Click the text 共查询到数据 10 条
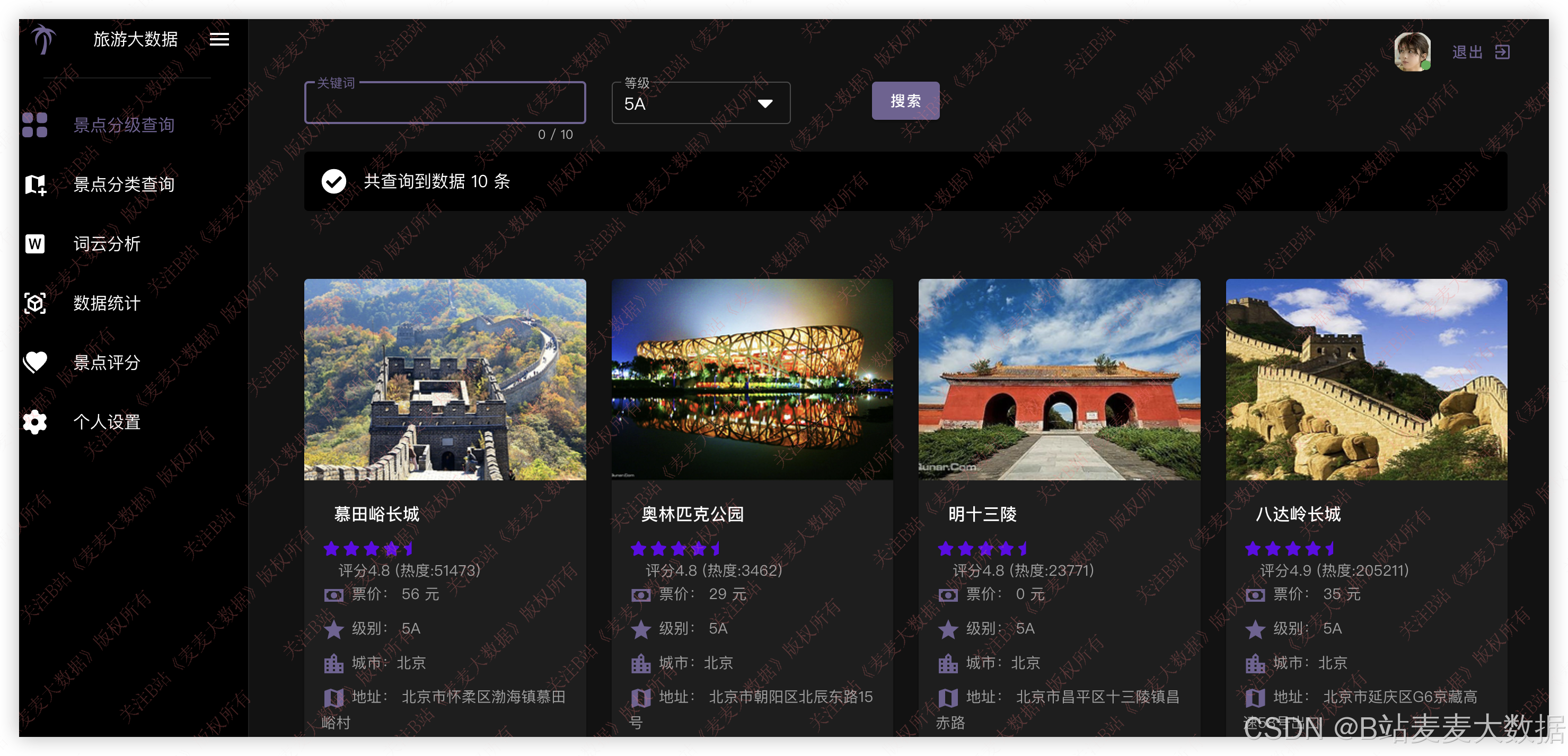This screenshot has height=756, width=1568. 436,181
